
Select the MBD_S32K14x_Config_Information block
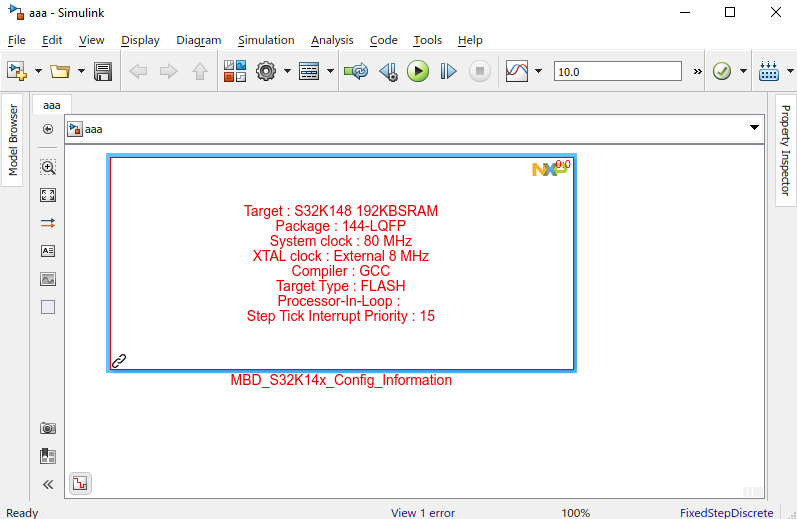click(342, 263)
